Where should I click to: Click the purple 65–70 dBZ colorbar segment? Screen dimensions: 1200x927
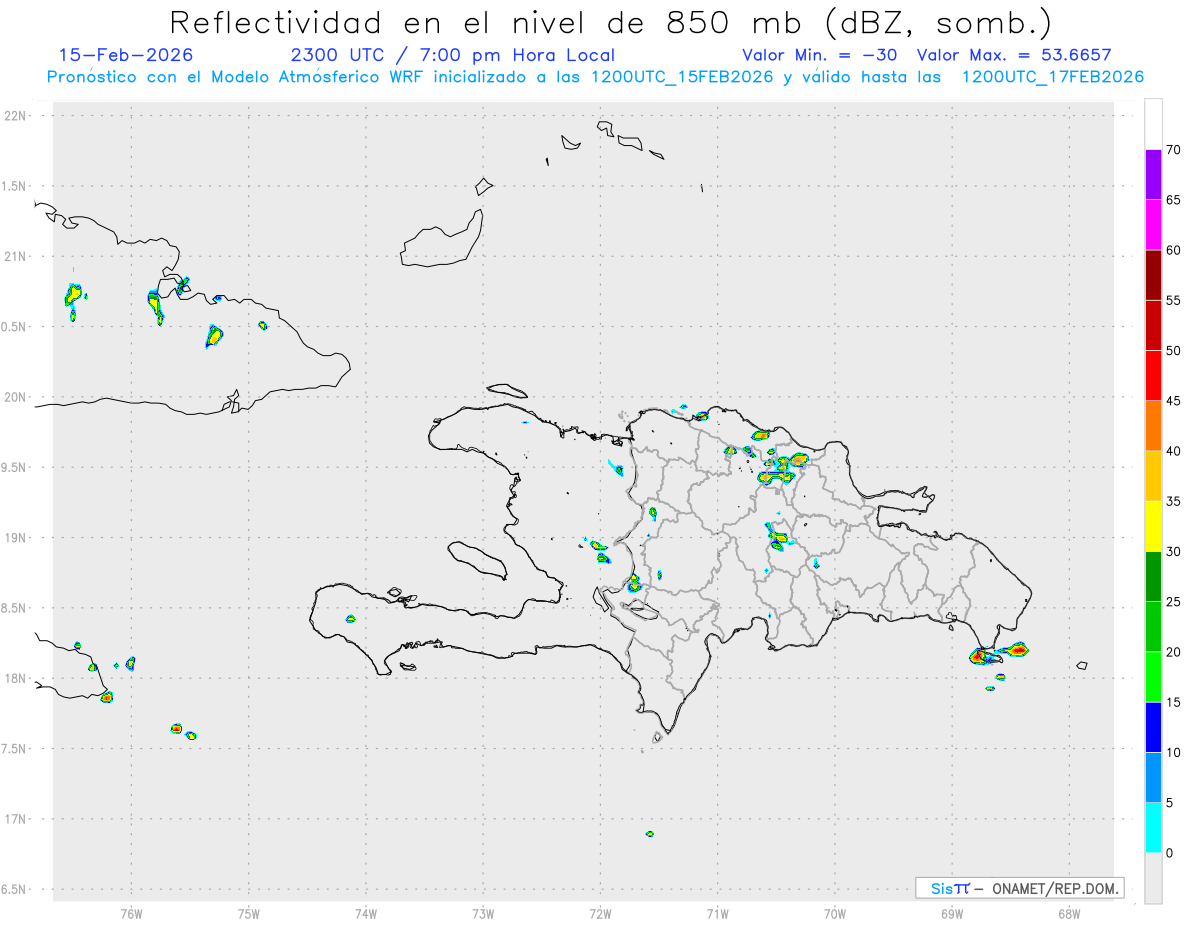click(x=1153, y=175)
